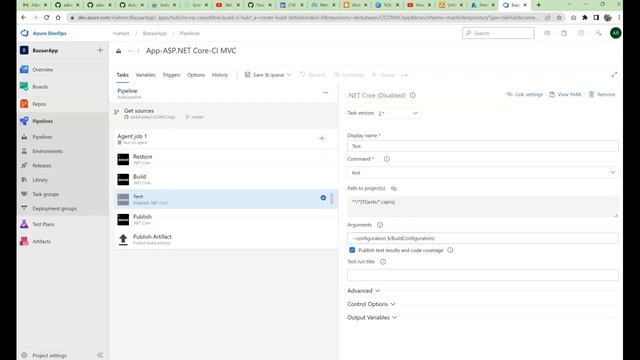The image size is (640, 360).
Task: Click in the Arguments field
Action: point(482,238)
